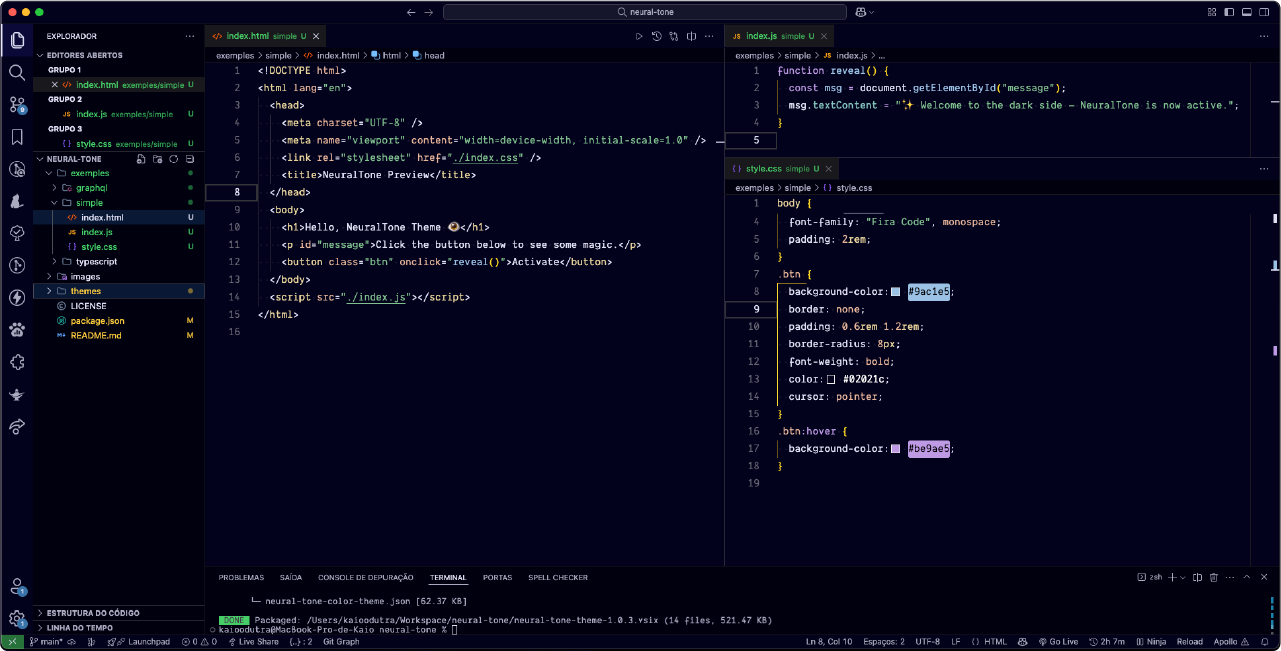
Task: Click Reload in the status bar
Action: [x=1189, y=641]
